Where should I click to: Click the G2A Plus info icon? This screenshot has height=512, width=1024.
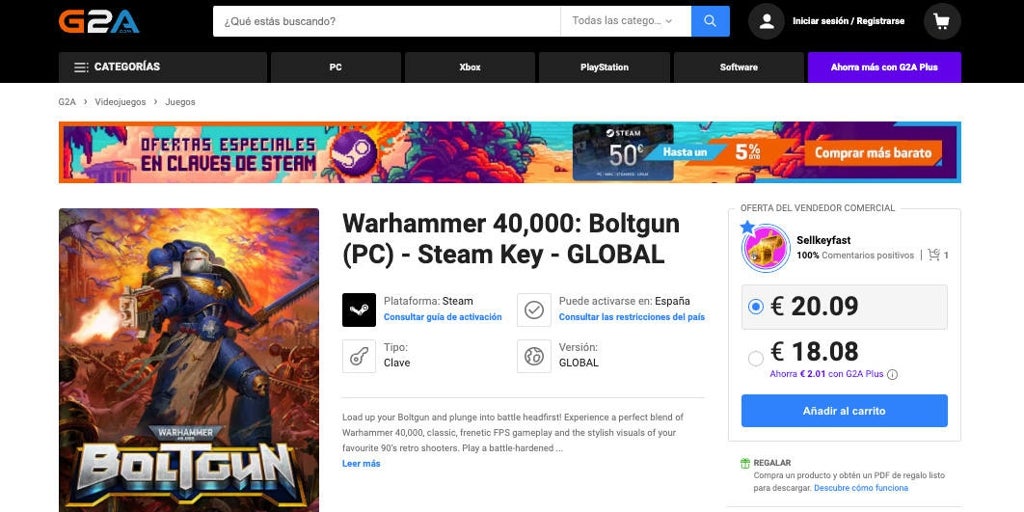892,374
